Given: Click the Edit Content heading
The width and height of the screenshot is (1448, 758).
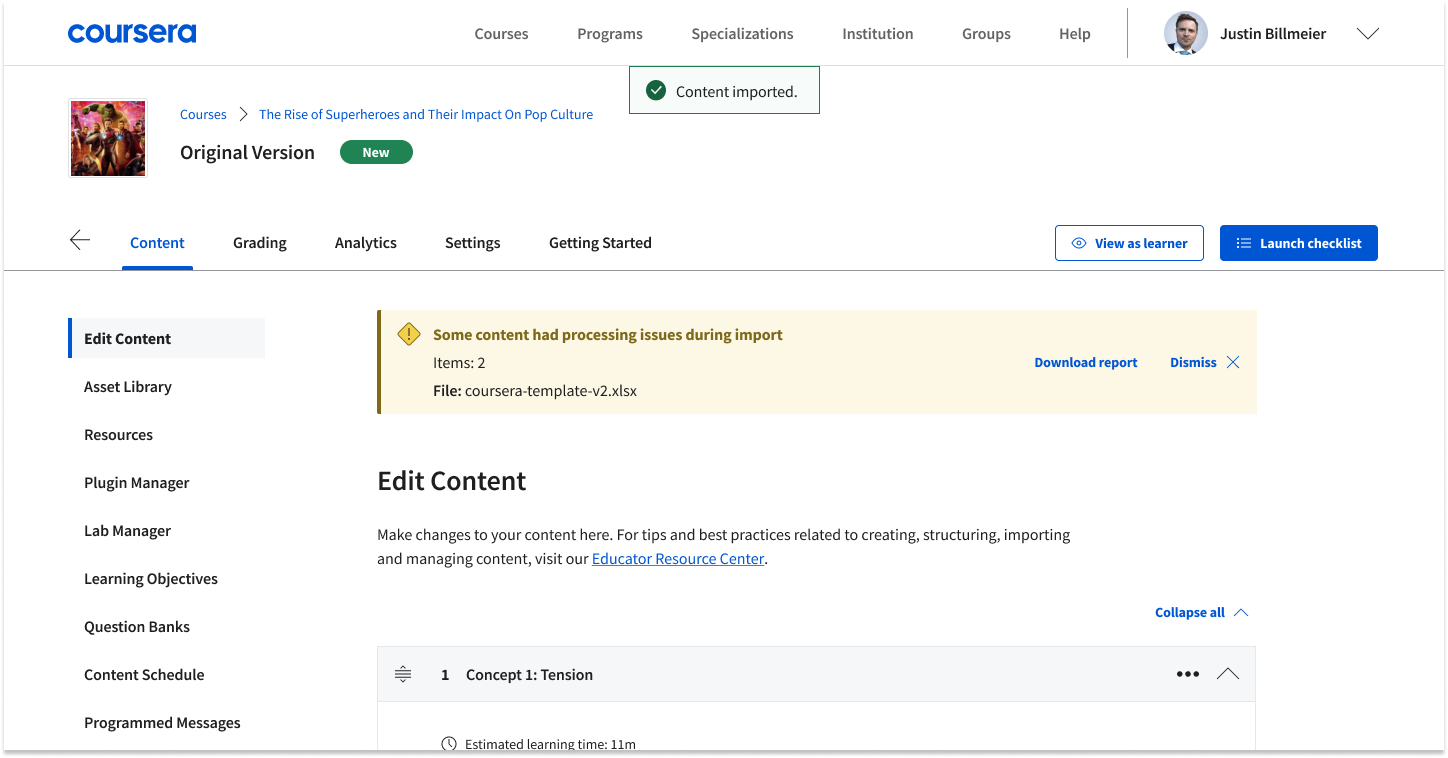Looking at the screenshot, I should tap(452, 481).
